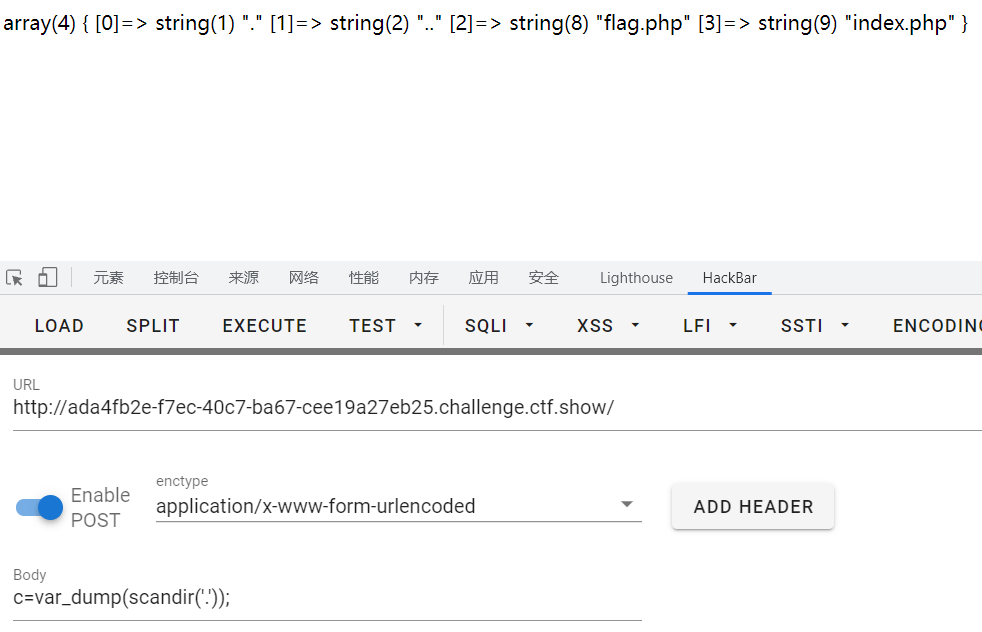The width and height of the screenshot is (982, 632).
Task: Expand the SQLI dropdown menu
Action: click(499, 326)
